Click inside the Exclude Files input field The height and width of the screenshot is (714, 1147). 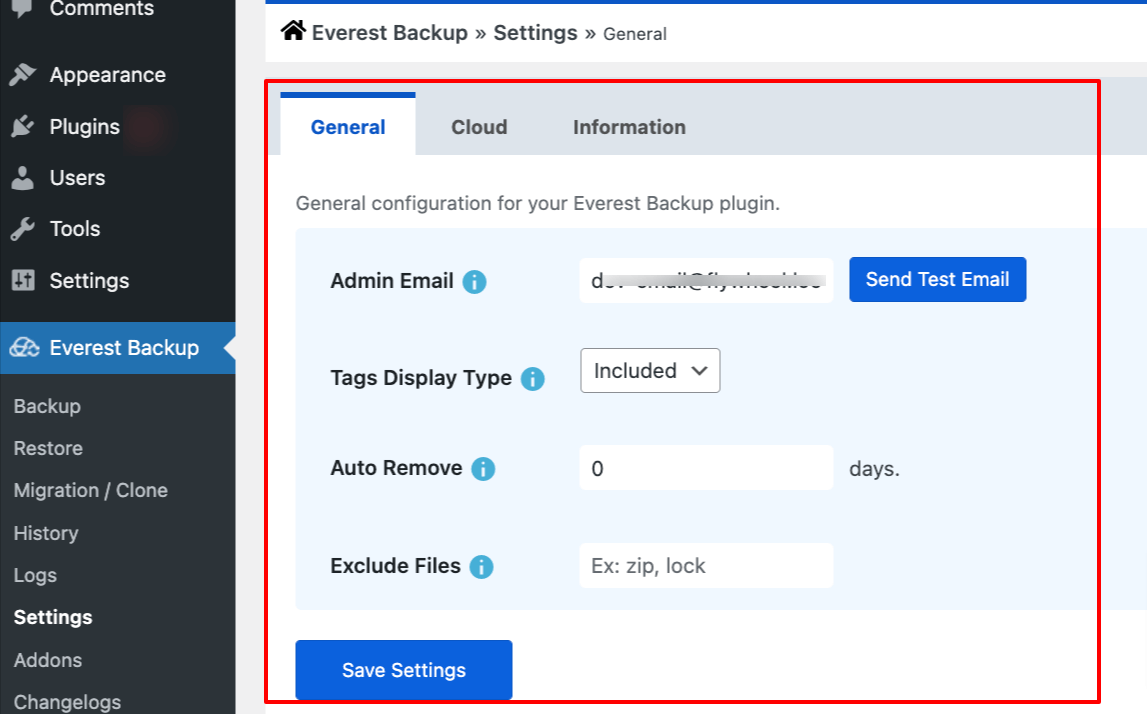[705, 565]
